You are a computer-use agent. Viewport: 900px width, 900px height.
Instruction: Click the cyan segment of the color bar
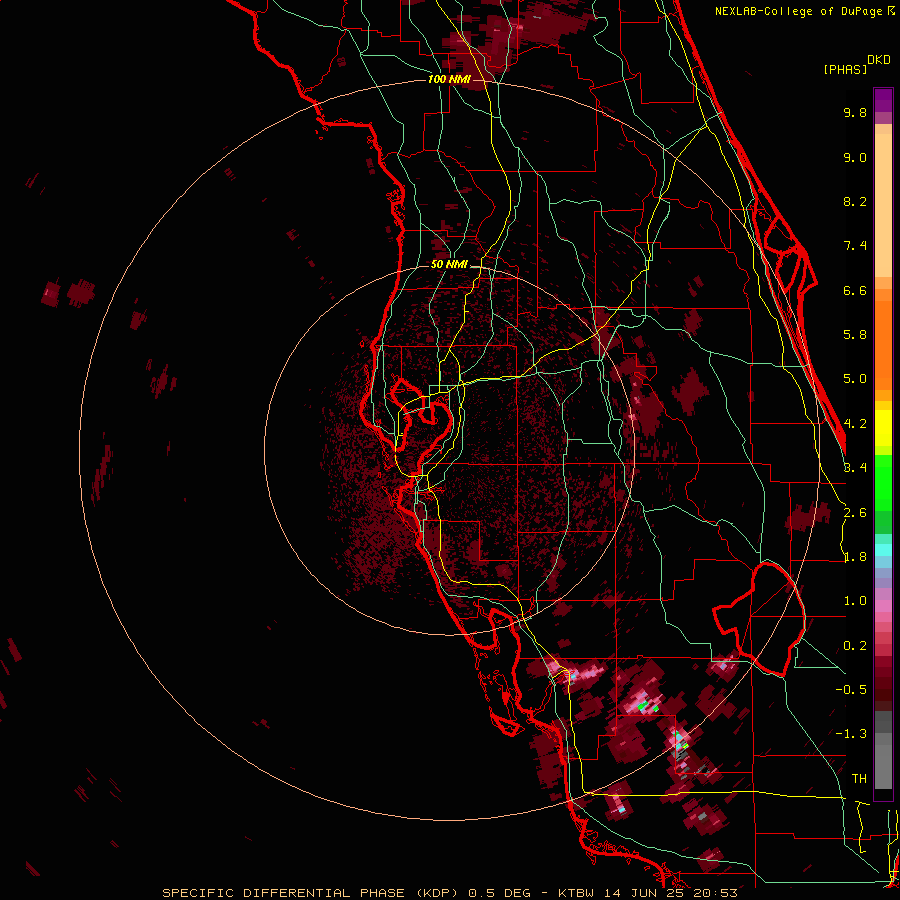click(x=883, y=550)
